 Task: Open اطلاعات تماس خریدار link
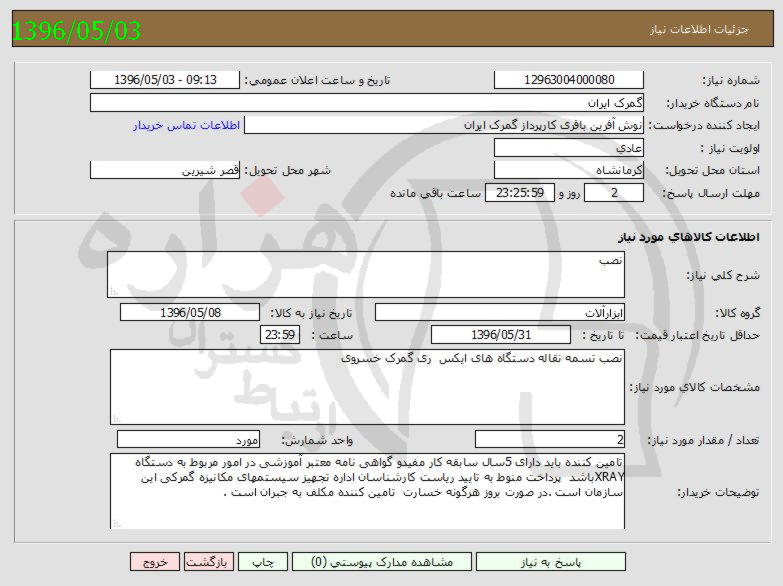click(x=187, y=125)
